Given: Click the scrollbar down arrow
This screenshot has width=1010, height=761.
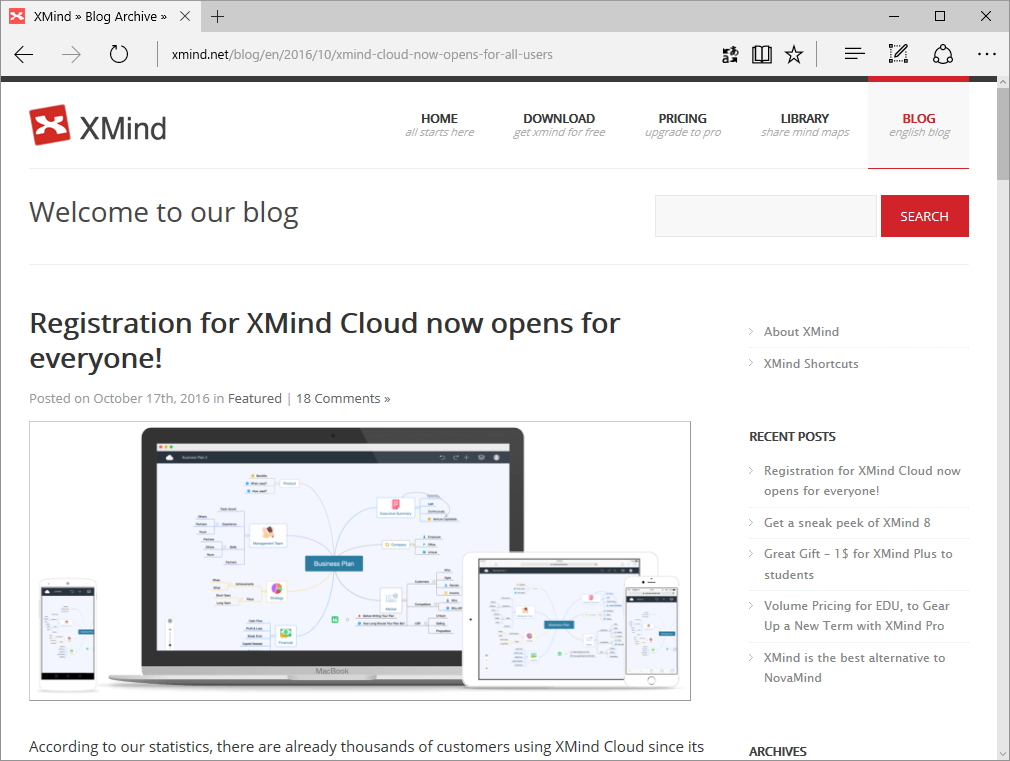Looking at the screenshot, I should (1003, 753).
